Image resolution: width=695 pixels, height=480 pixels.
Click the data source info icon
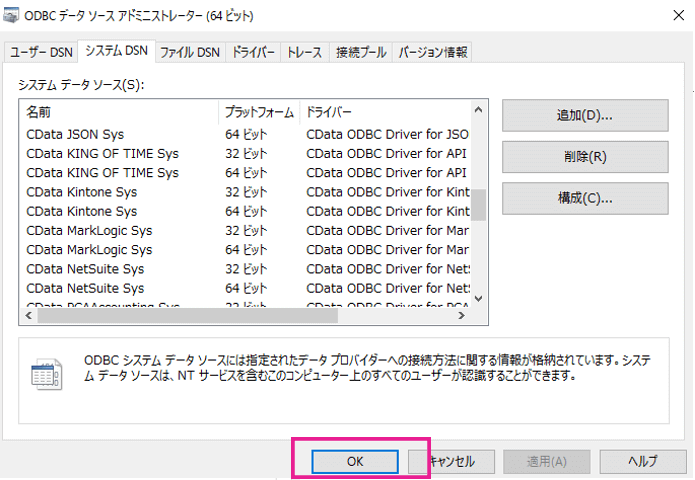47,374
